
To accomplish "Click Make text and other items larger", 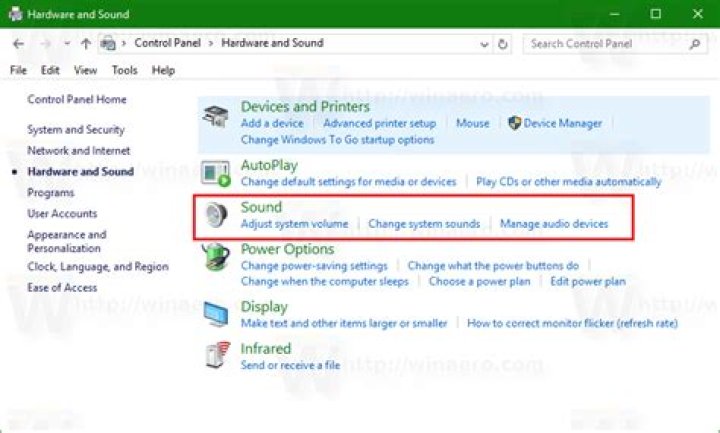I will [344, 323].
